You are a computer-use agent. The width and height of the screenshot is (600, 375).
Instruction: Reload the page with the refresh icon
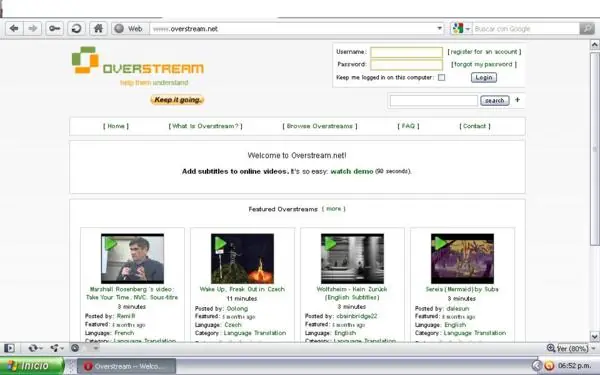tap(76, 28)
